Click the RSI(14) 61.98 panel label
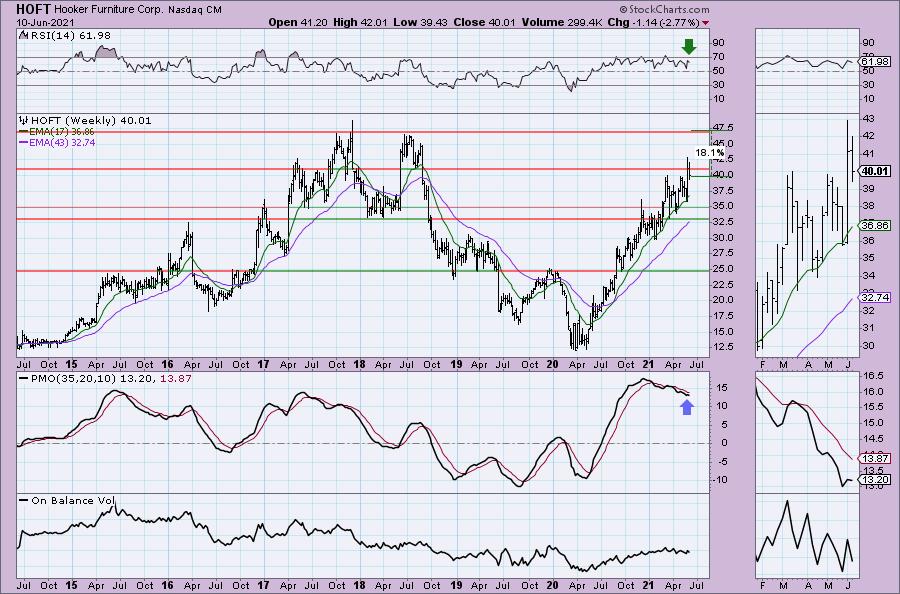This screenshot has width=900, height=594. [70, 36]
